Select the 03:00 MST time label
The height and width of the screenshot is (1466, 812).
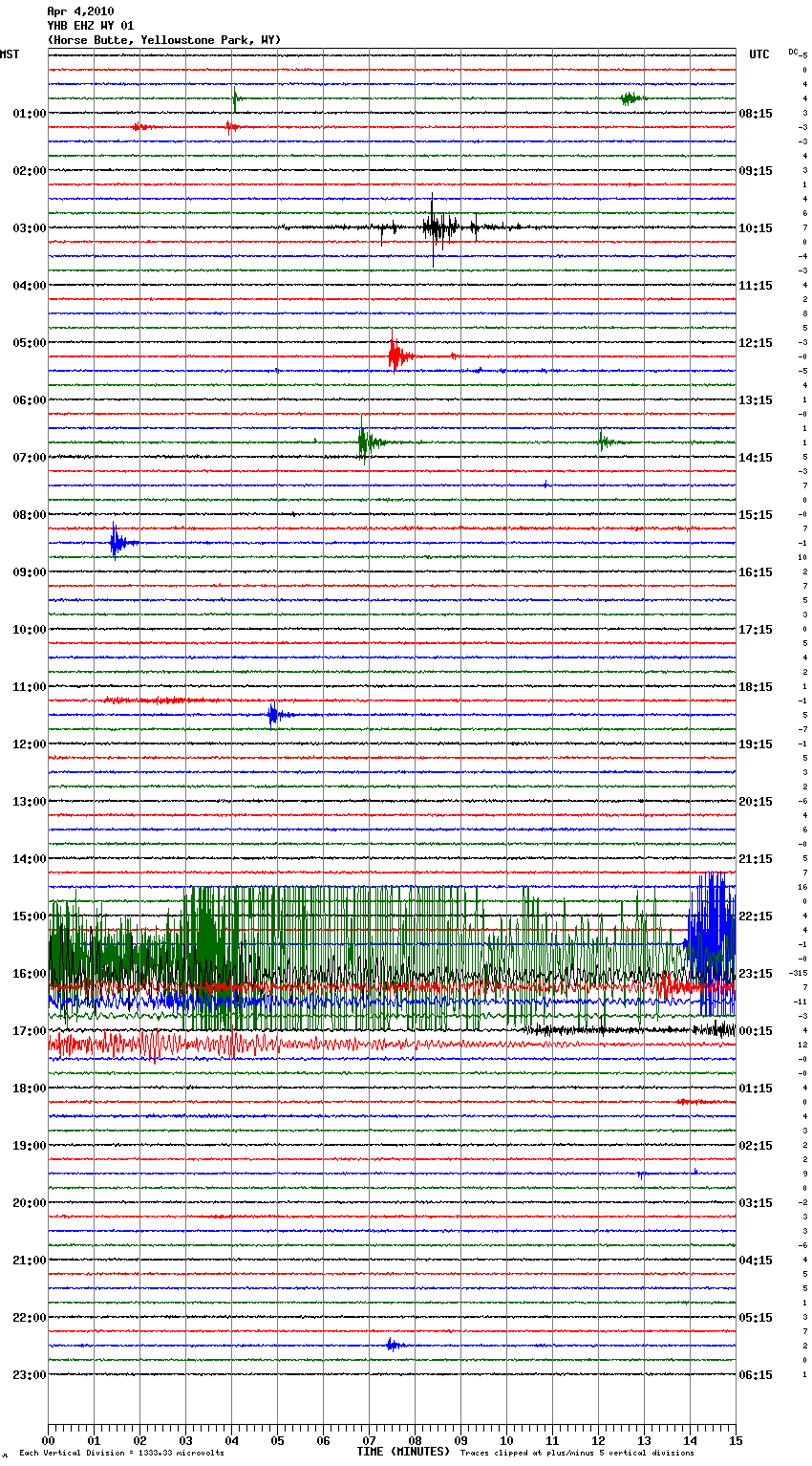coord(30,228)
